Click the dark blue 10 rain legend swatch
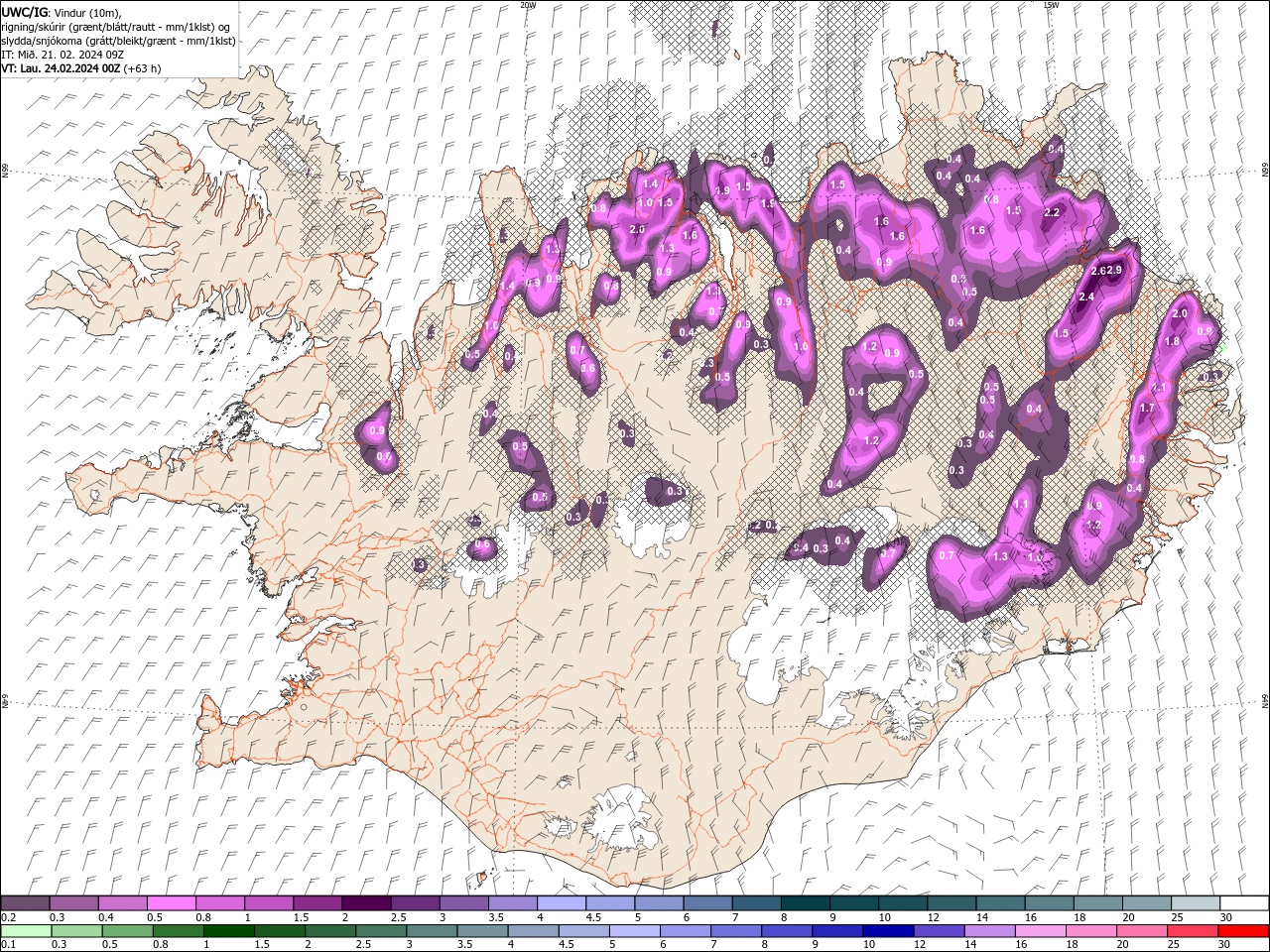The height and width of the screenshot is (952, 1270). pos(889,931)
